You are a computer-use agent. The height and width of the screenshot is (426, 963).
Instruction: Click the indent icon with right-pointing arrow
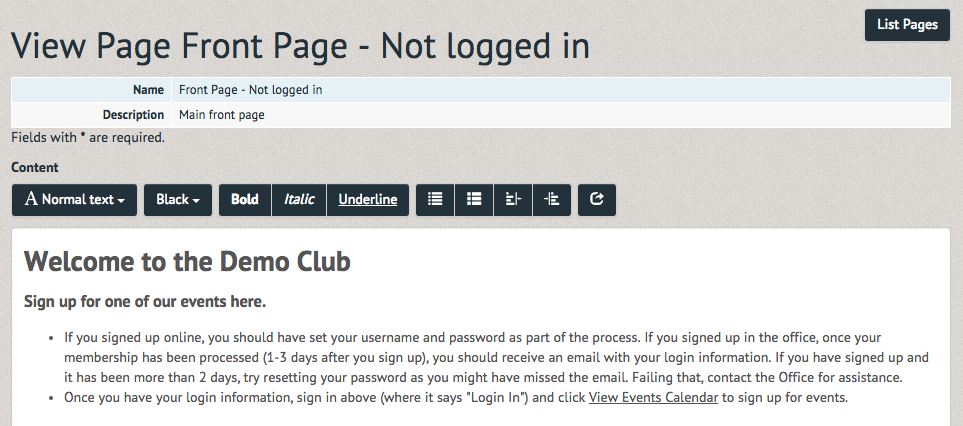(552, 199)
